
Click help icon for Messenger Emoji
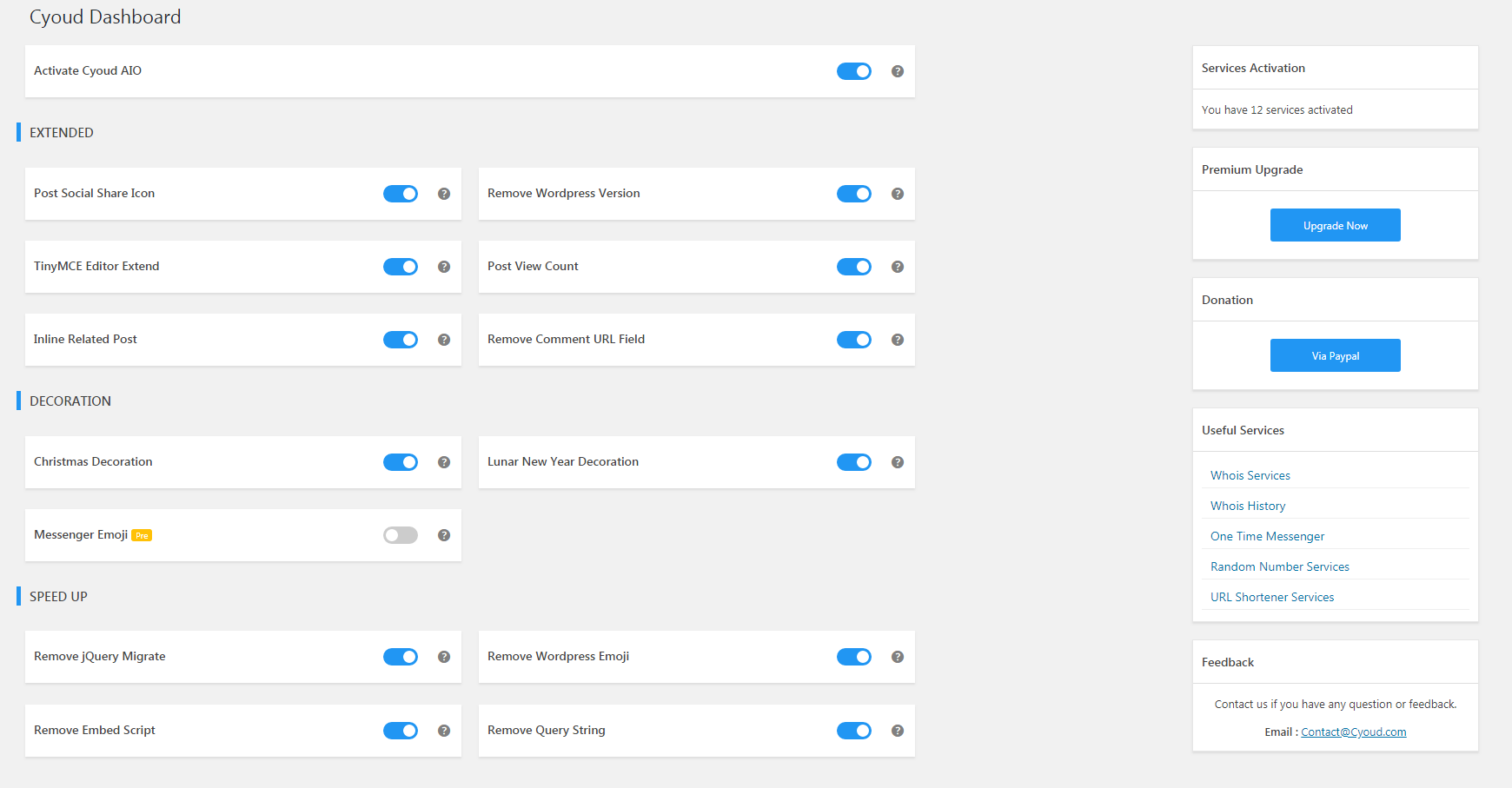[444, 535]
